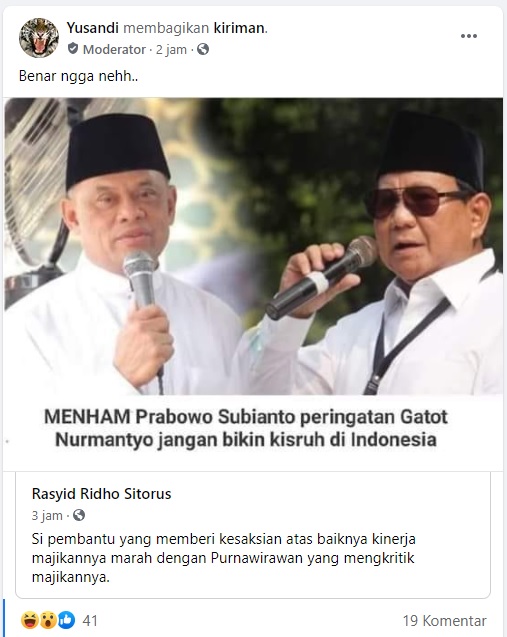Click the Benar ngga nehh caption text
The image size is (507, 637).
pyautogui.click(x=78, y=76)
